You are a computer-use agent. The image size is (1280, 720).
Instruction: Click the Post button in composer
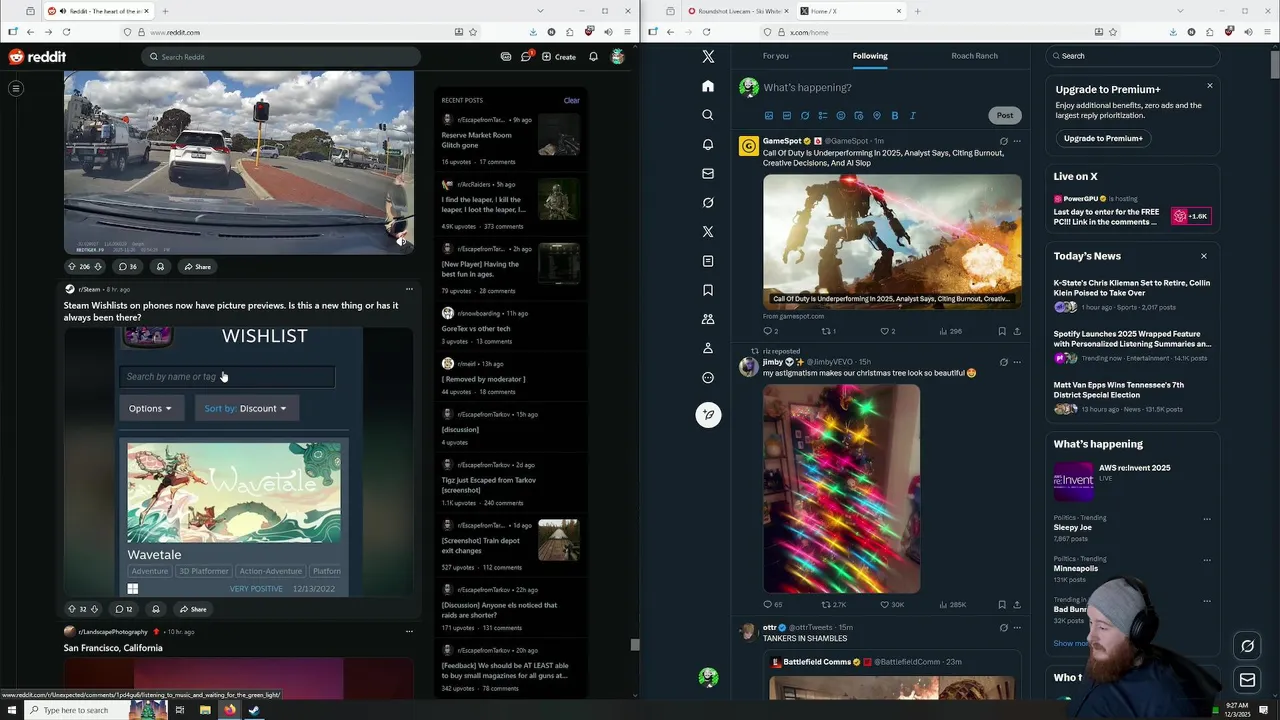(1005, 115)
